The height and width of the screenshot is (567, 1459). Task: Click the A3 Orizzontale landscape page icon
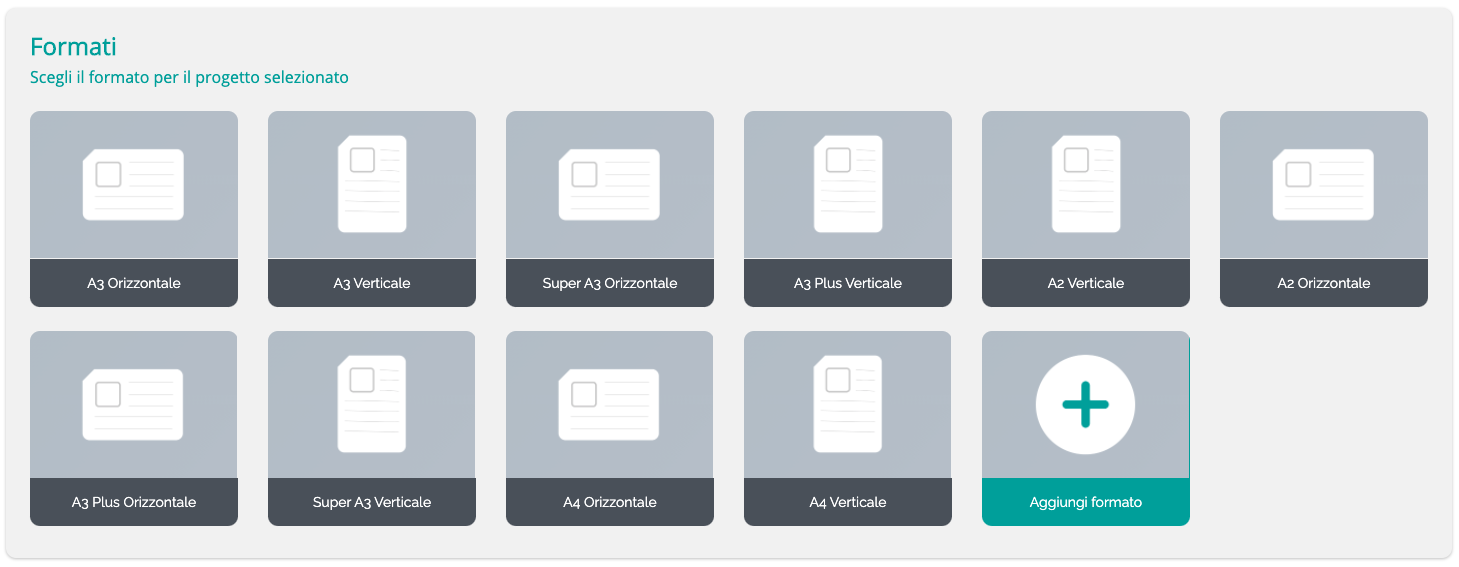click(x=133, y=184)
